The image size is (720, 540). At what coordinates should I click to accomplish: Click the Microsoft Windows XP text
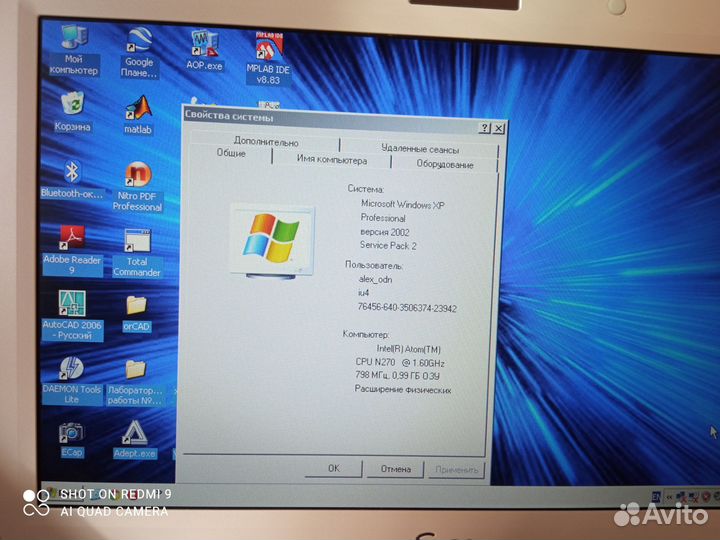click(403, 204)
